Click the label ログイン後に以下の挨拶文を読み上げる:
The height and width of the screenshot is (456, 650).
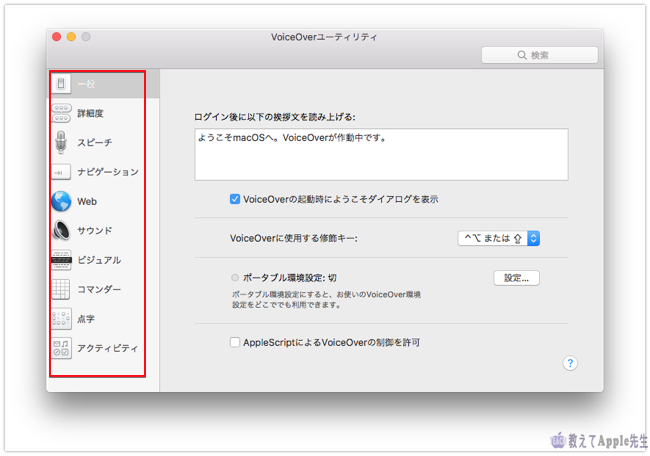pos(274,117)
